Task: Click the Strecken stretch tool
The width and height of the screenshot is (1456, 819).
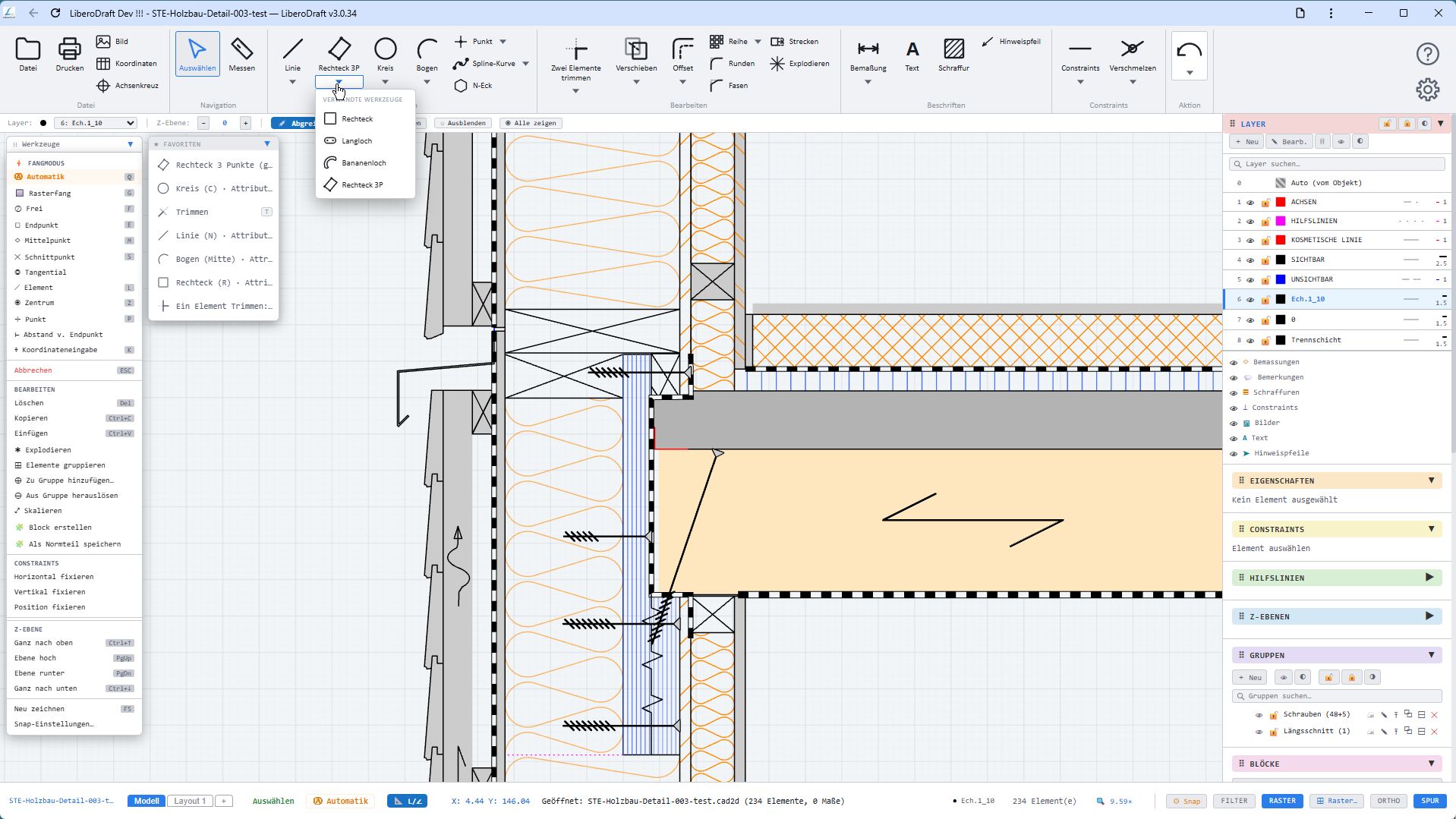Action: [794, 41]
